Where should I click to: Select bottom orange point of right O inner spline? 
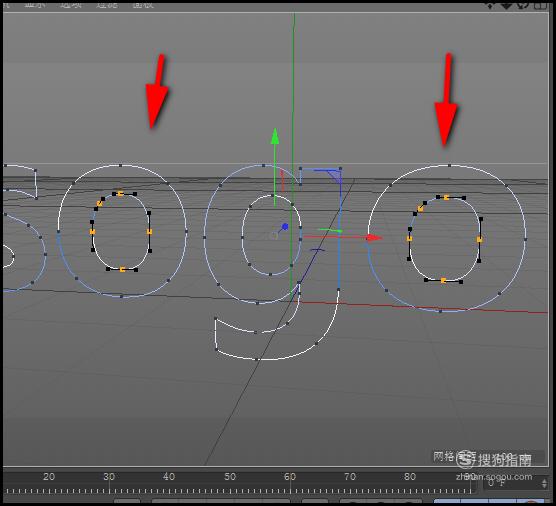443,281
